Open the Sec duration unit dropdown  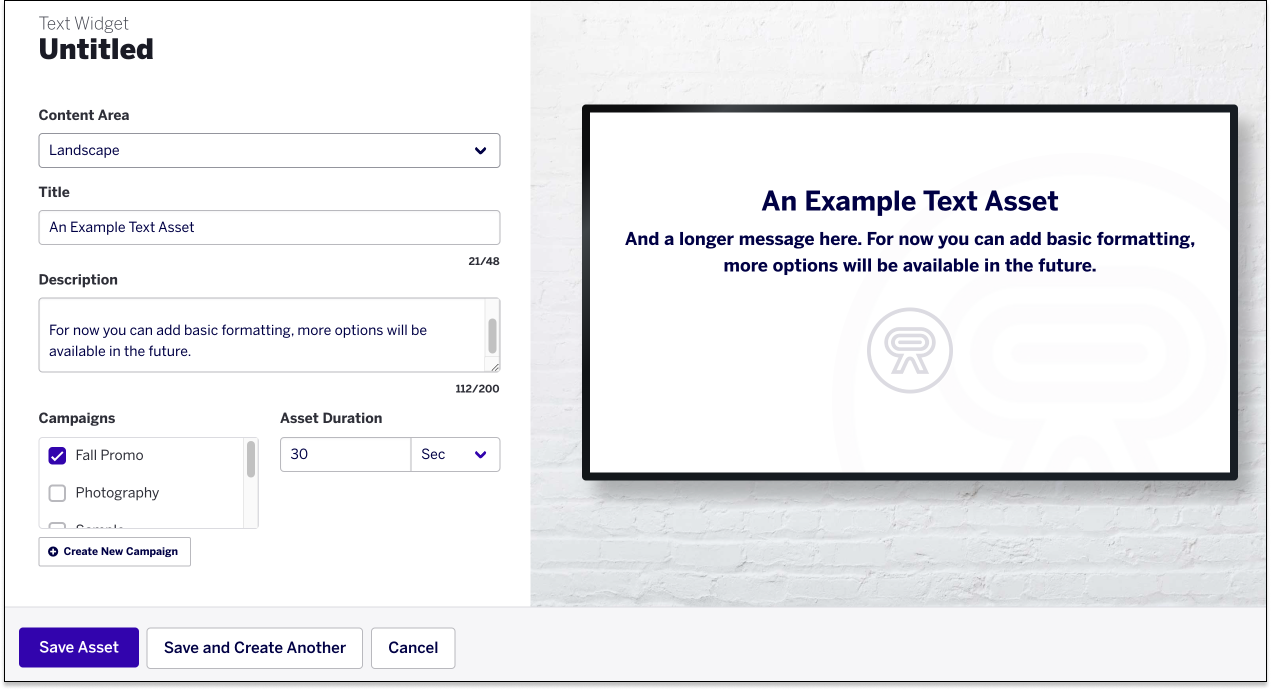click(x=455, y=454)
